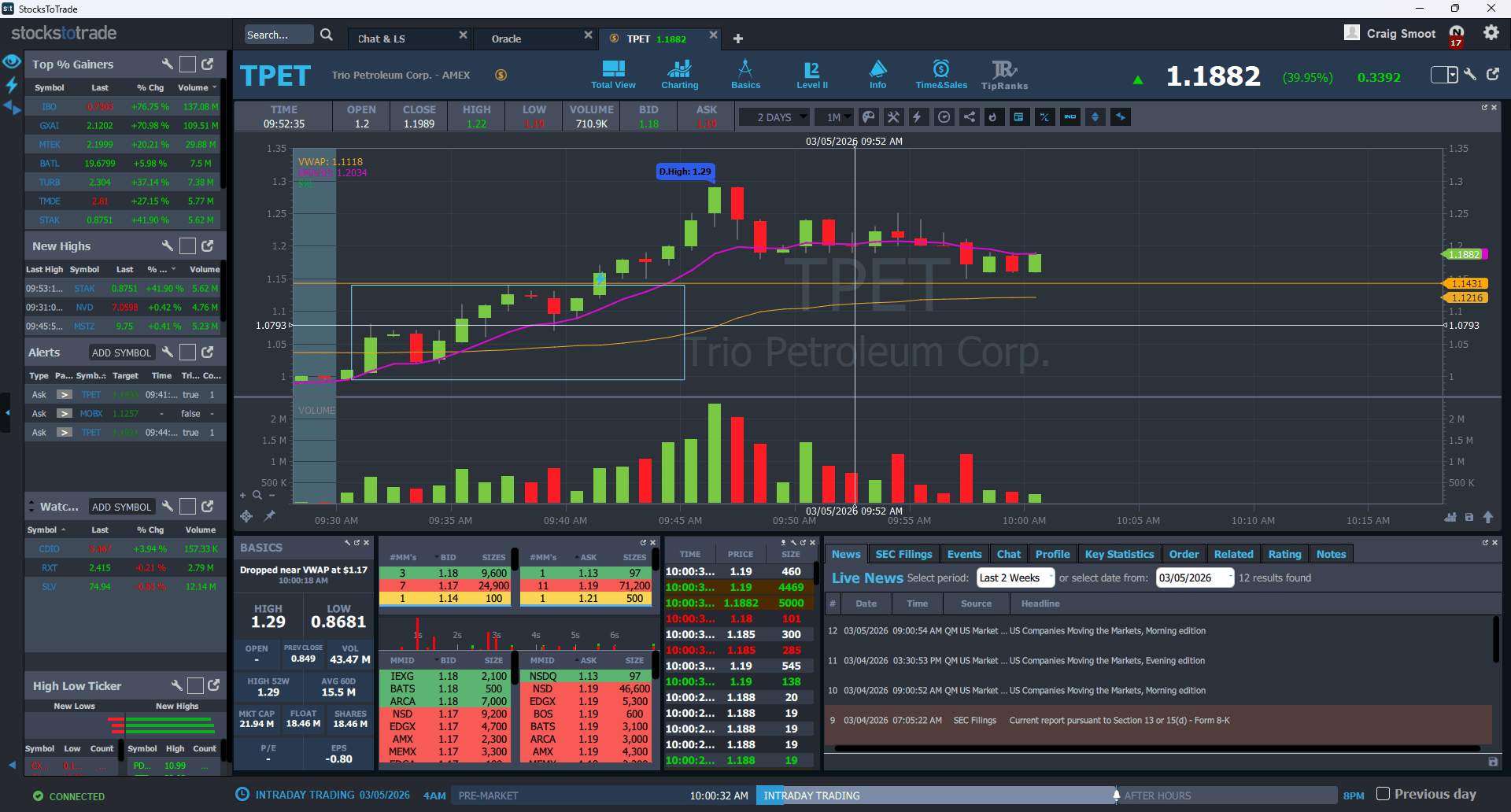Image resolution: width=1511 pixels, height=812 pixels.
Task: Toggle the eye icon in left sidebar
Action: point(11,61)
